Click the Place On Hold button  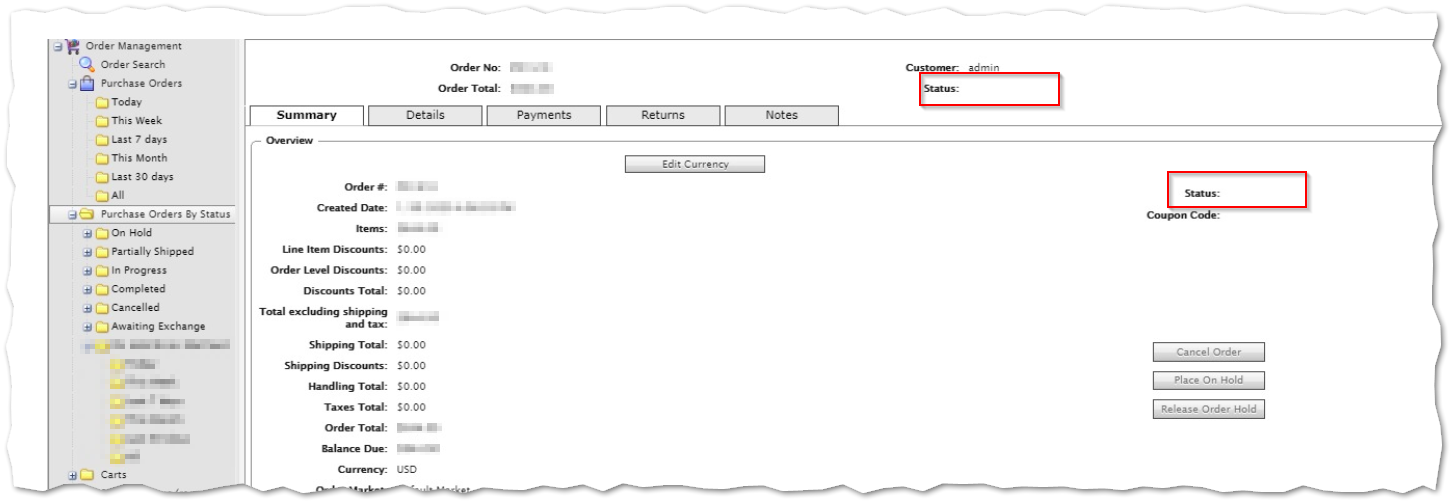click(1208, 380)
